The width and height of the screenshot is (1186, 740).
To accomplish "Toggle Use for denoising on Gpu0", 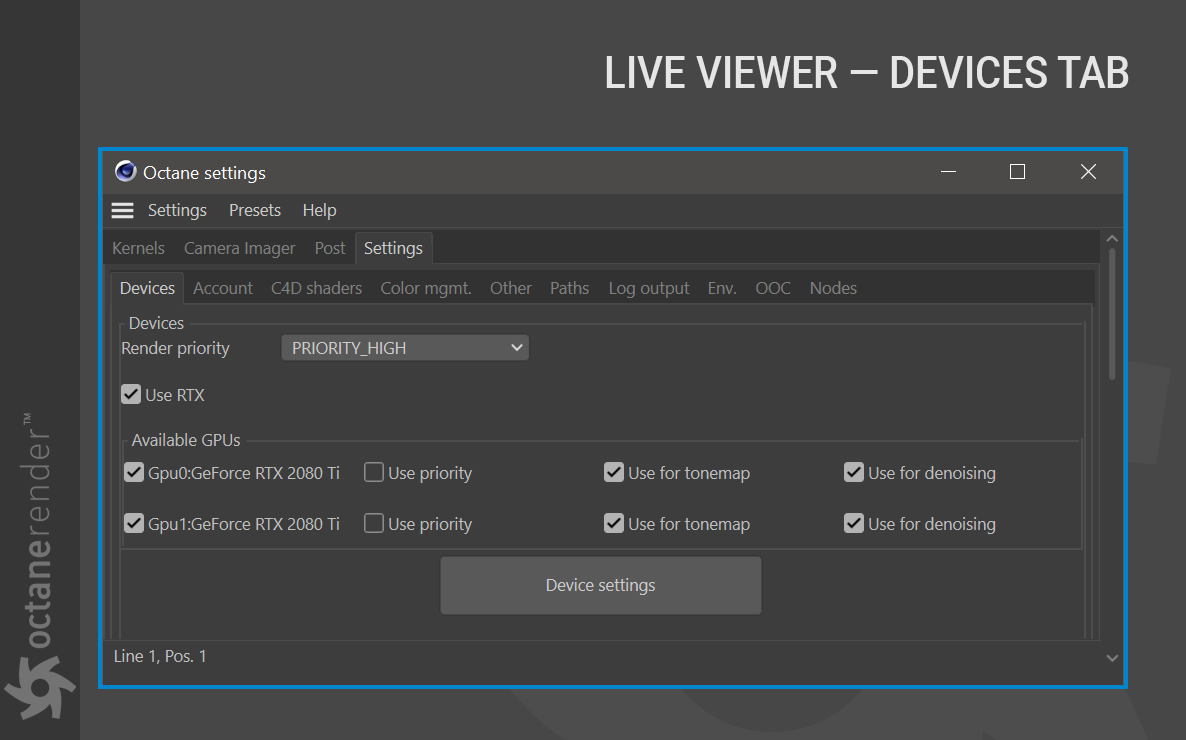I will 854,472.
